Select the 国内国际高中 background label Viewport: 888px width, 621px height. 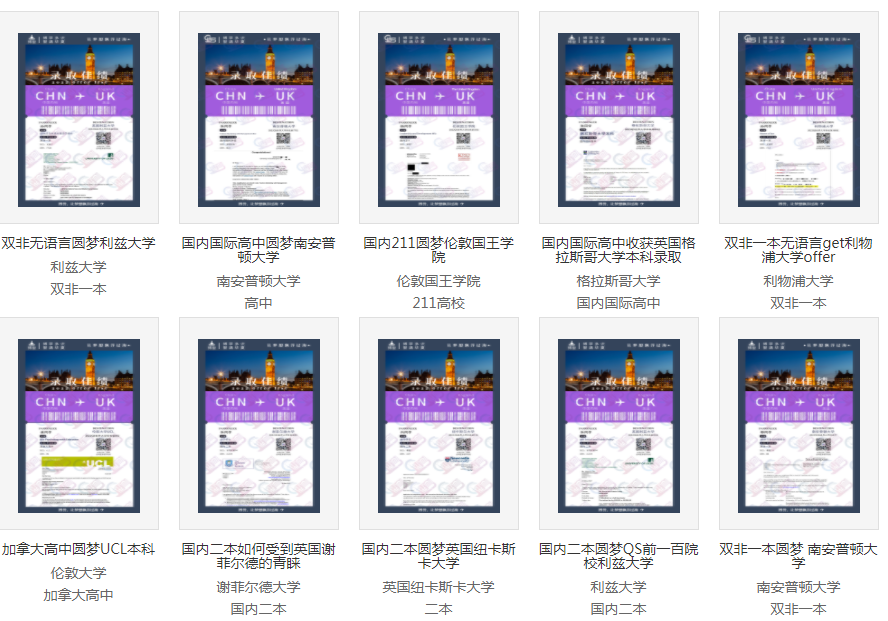coord(619,303)
